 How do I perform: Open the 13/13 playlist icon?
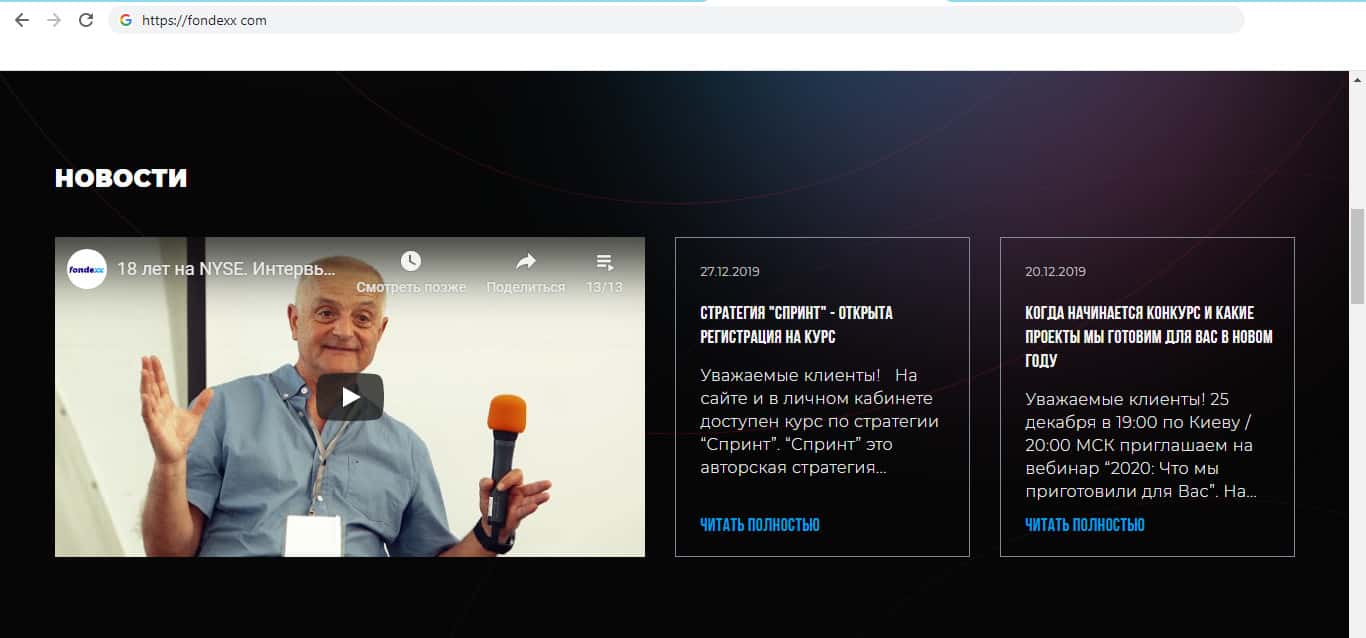click(x=605, y=262)
